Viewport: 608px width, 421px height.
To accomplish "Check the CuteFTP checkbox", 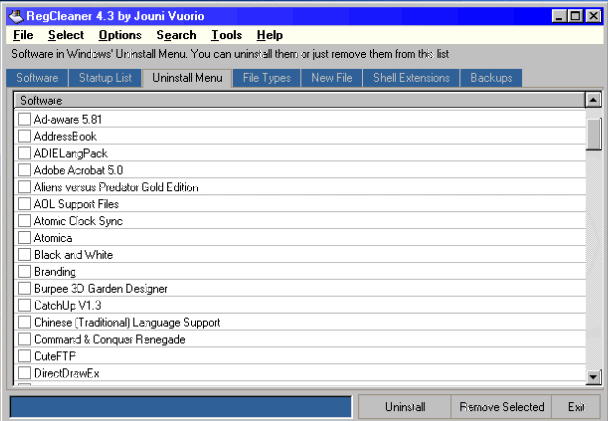I will tap(24, 356).
